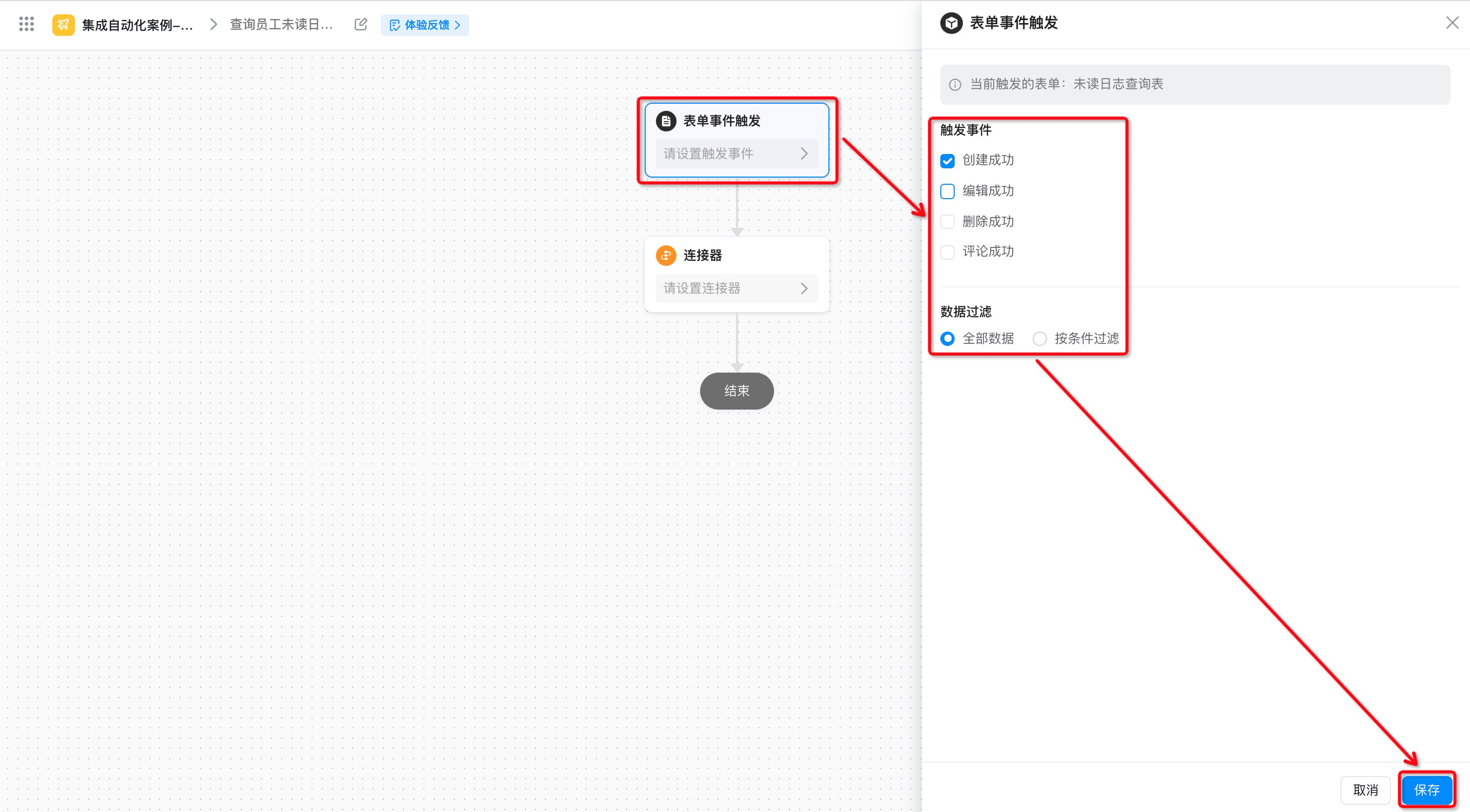Select the 连接器 node title

tap(703, 256)
